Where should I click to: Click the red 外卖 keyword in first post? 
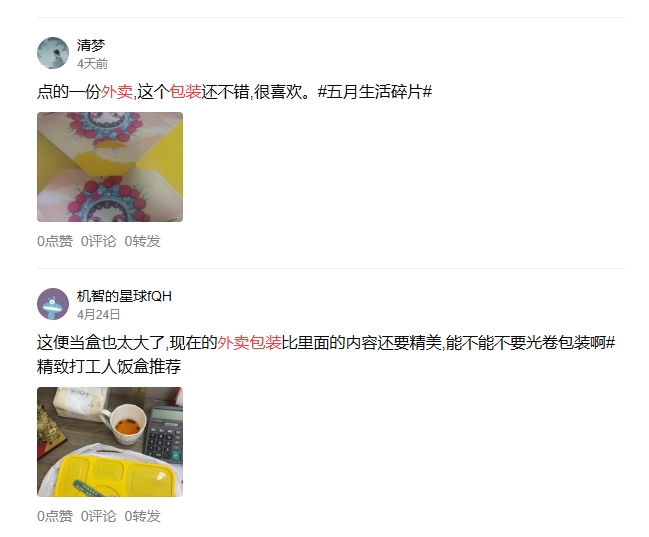117,92
